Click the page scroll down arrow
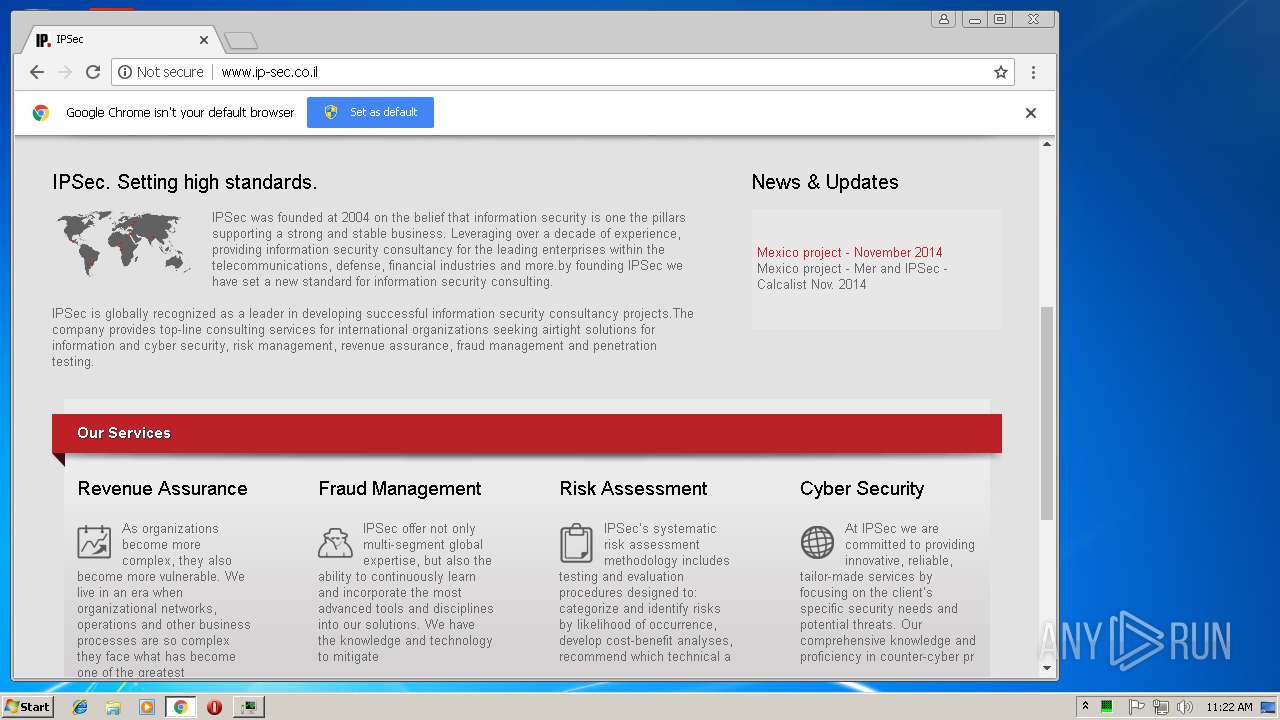The height and width of the screenshot is (720, 1280). click(1047, 668)
